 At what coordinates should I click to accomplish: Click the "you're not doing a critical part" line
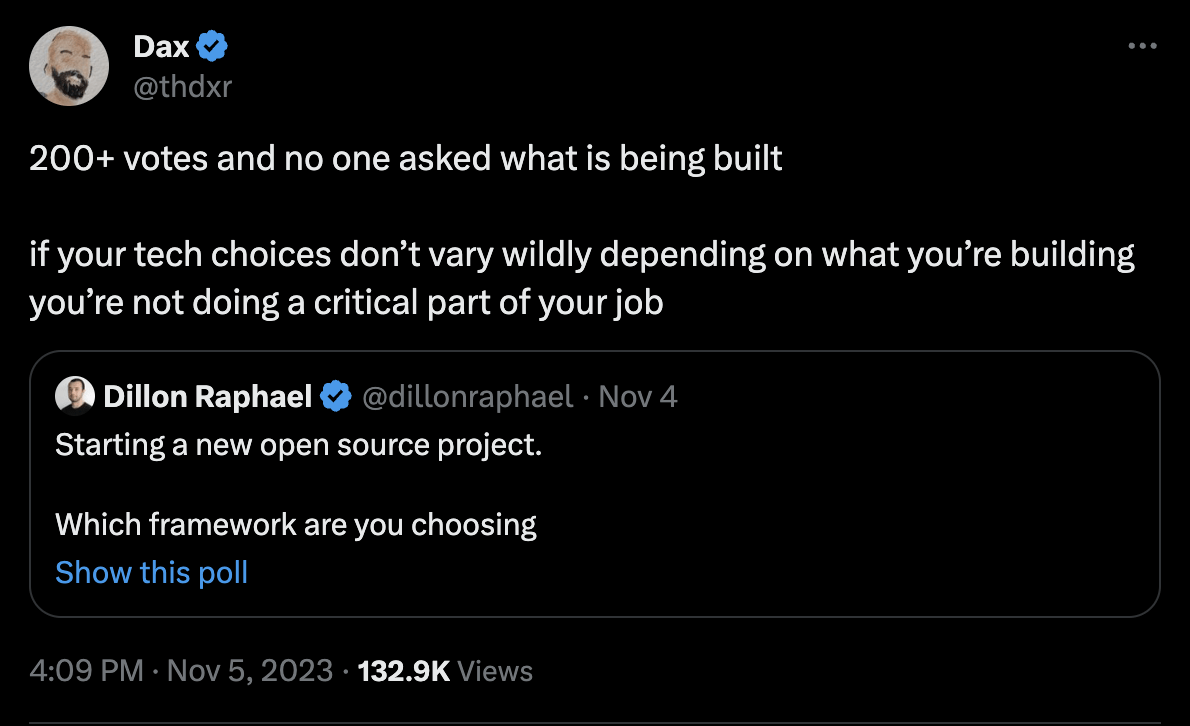[x=346, y=304]
